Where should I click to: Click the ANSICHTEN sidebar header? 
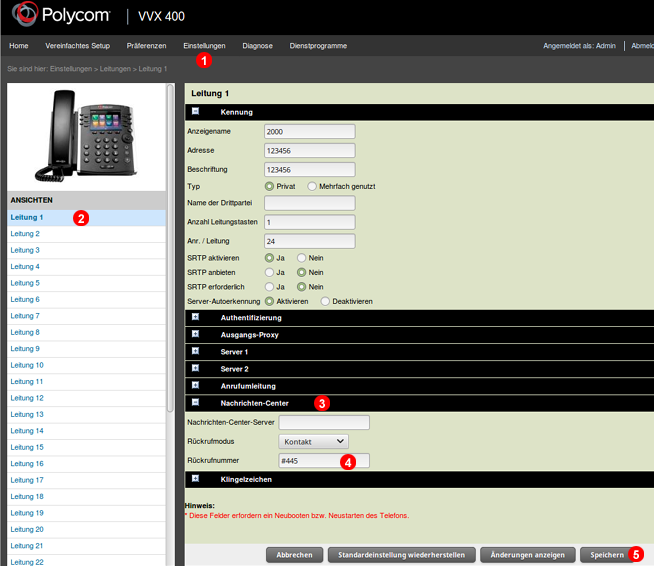86,200
